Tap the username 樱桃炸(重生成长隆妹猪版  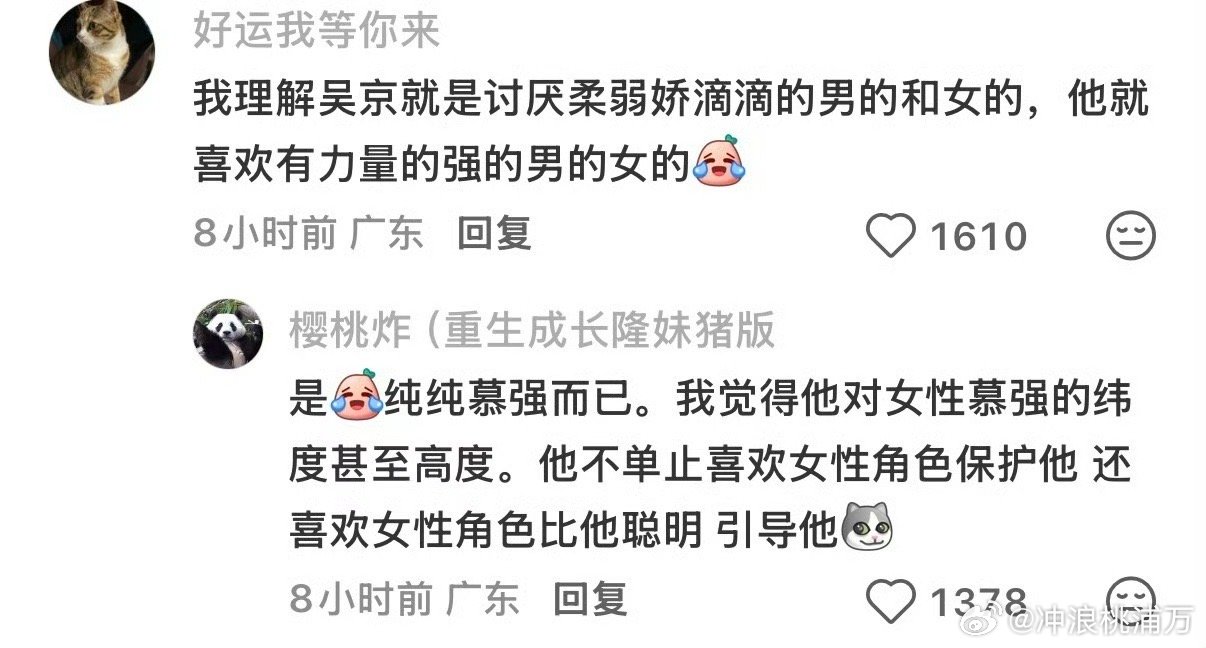tap(533, 329)
